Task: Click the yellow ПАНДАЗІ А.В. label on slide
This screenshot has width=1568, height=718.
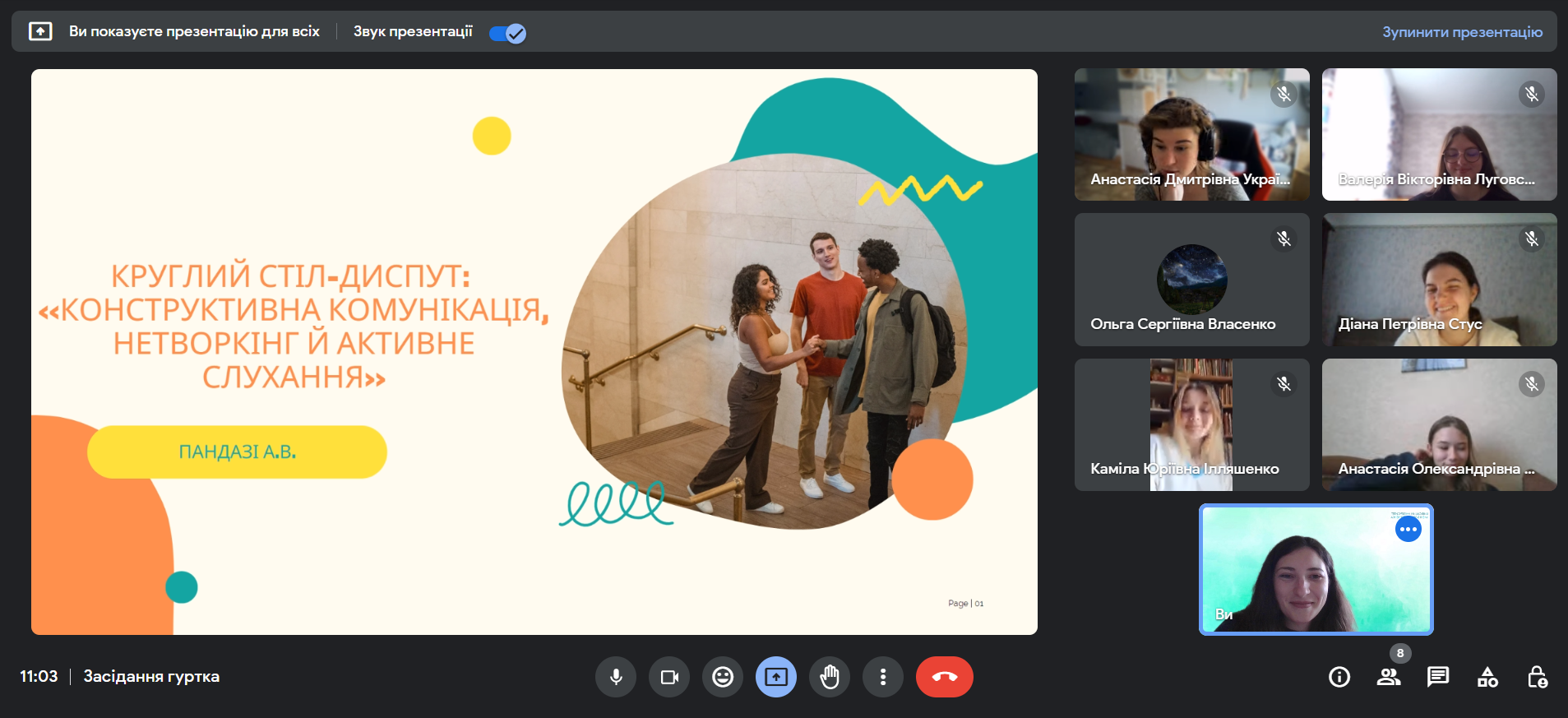Action: tap(237, 452)
